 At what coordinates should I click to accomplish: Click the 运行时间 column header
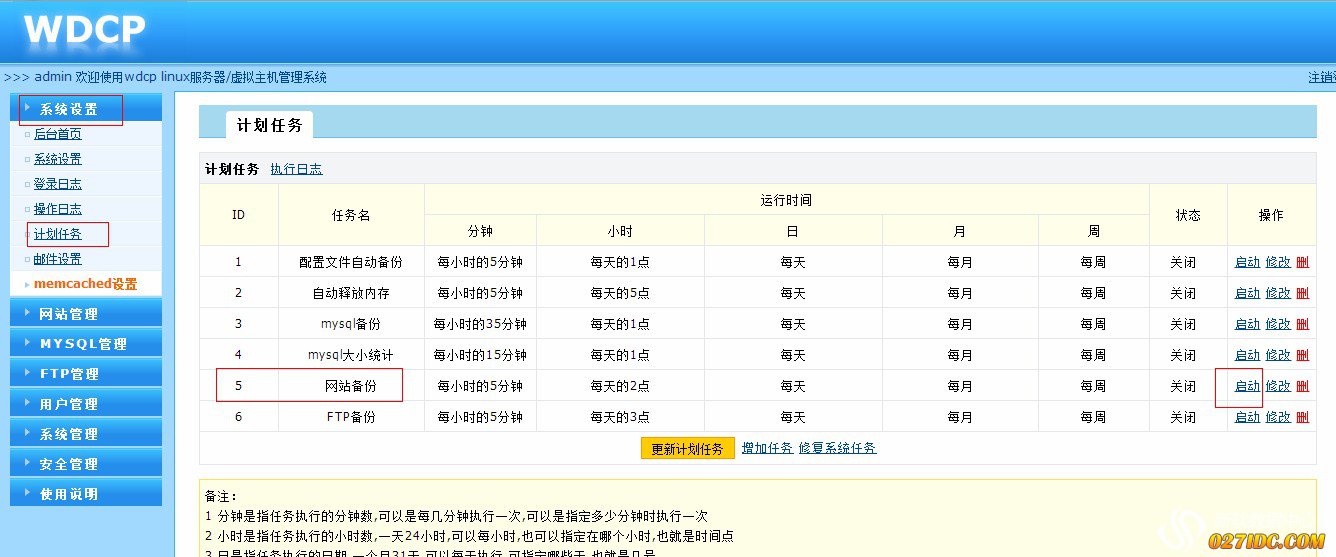coord(786,200)
